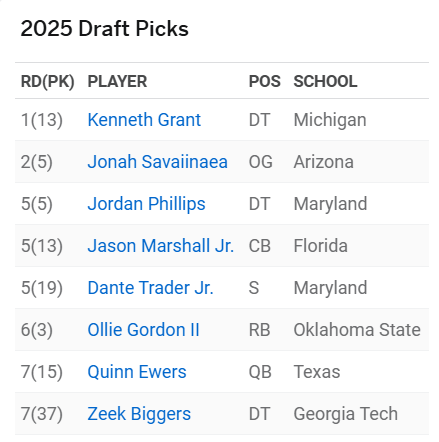Click the PLAYER column header
Viewport: 439px width, 442px height.
coord(117,81)
